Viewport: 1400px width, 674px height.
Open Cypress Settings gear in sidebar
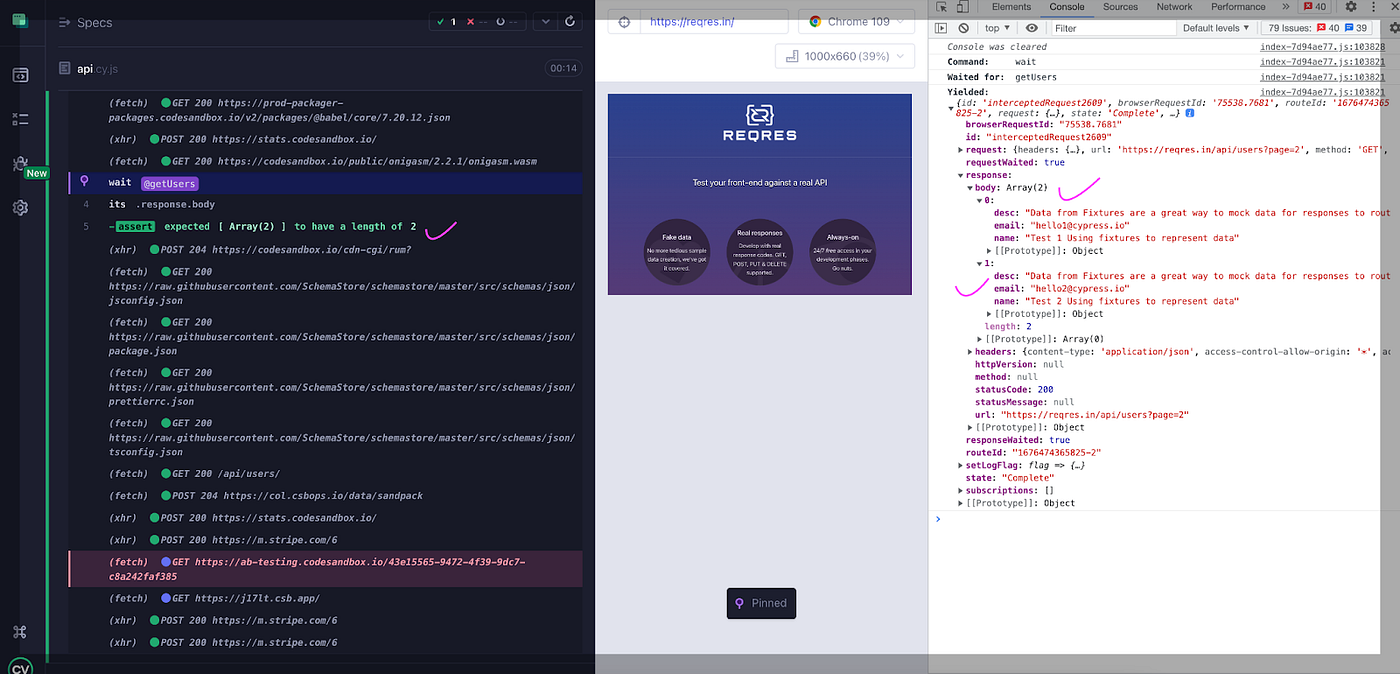click(x=20, y=208)
